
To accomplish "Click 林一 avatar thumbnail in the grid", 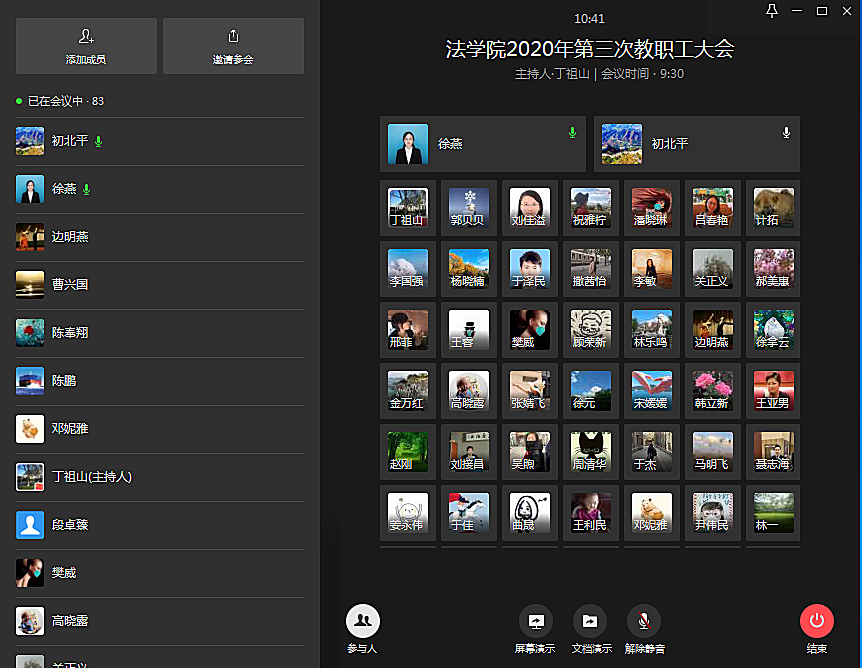I will tap(773, 512).
